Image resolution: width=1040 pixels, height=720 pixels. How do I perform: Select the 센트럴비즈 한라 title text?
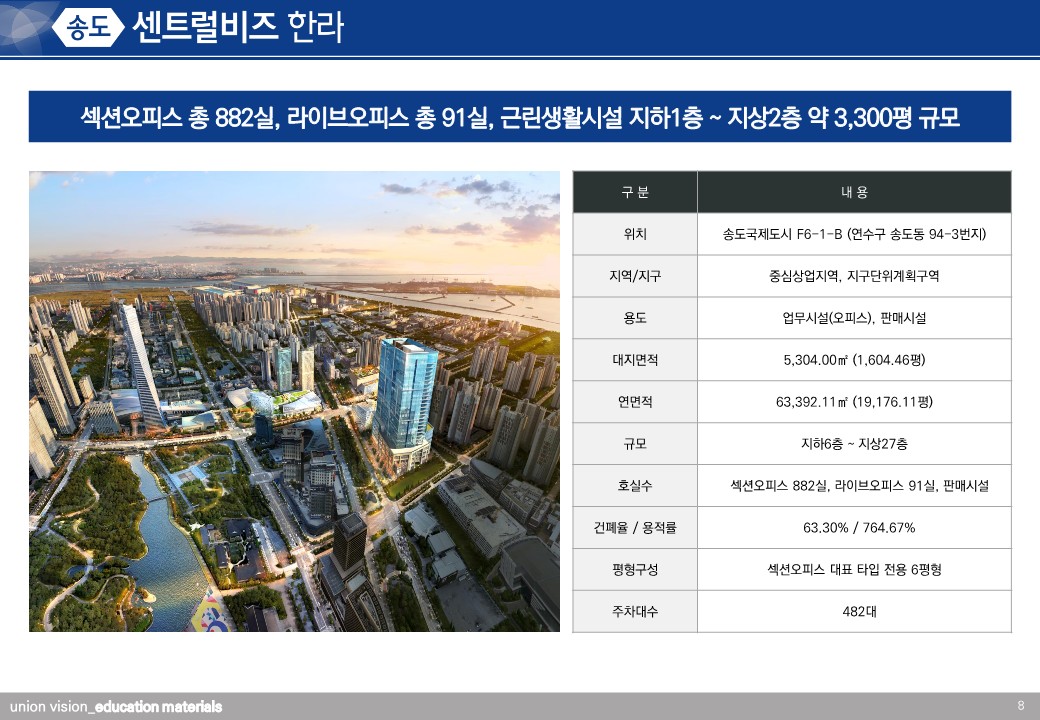[x=237, y=28]
